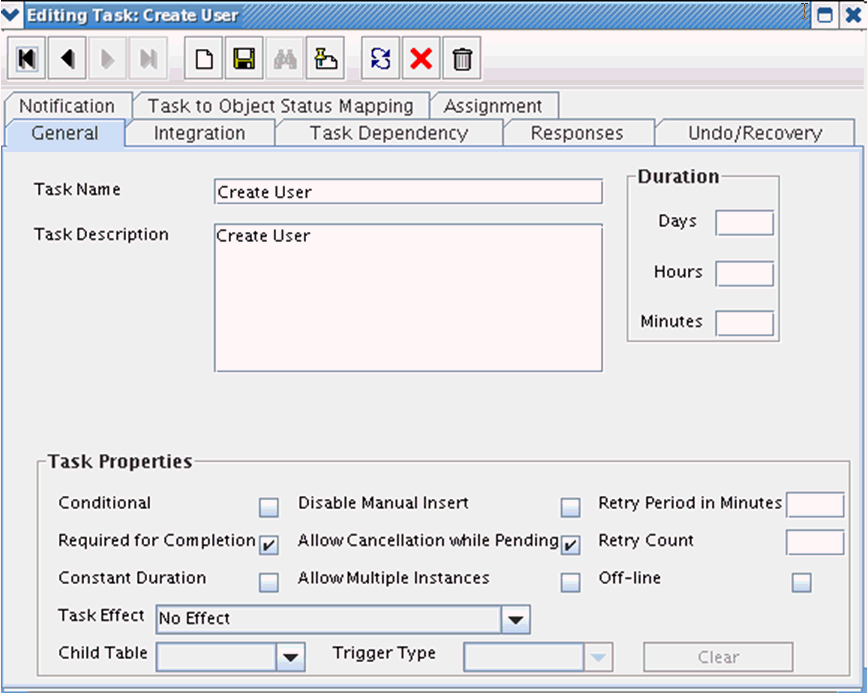Screen dimensions: 868x693
Task: Go to previous record arrow
Action: pos(67,58)
